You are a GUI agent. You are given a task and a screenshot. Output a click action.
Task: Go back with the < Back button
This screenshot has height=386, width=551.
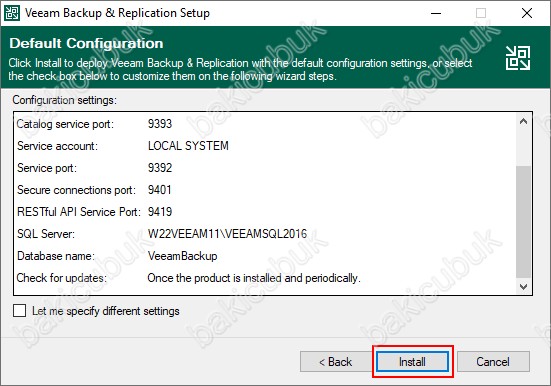click(336, 362)
